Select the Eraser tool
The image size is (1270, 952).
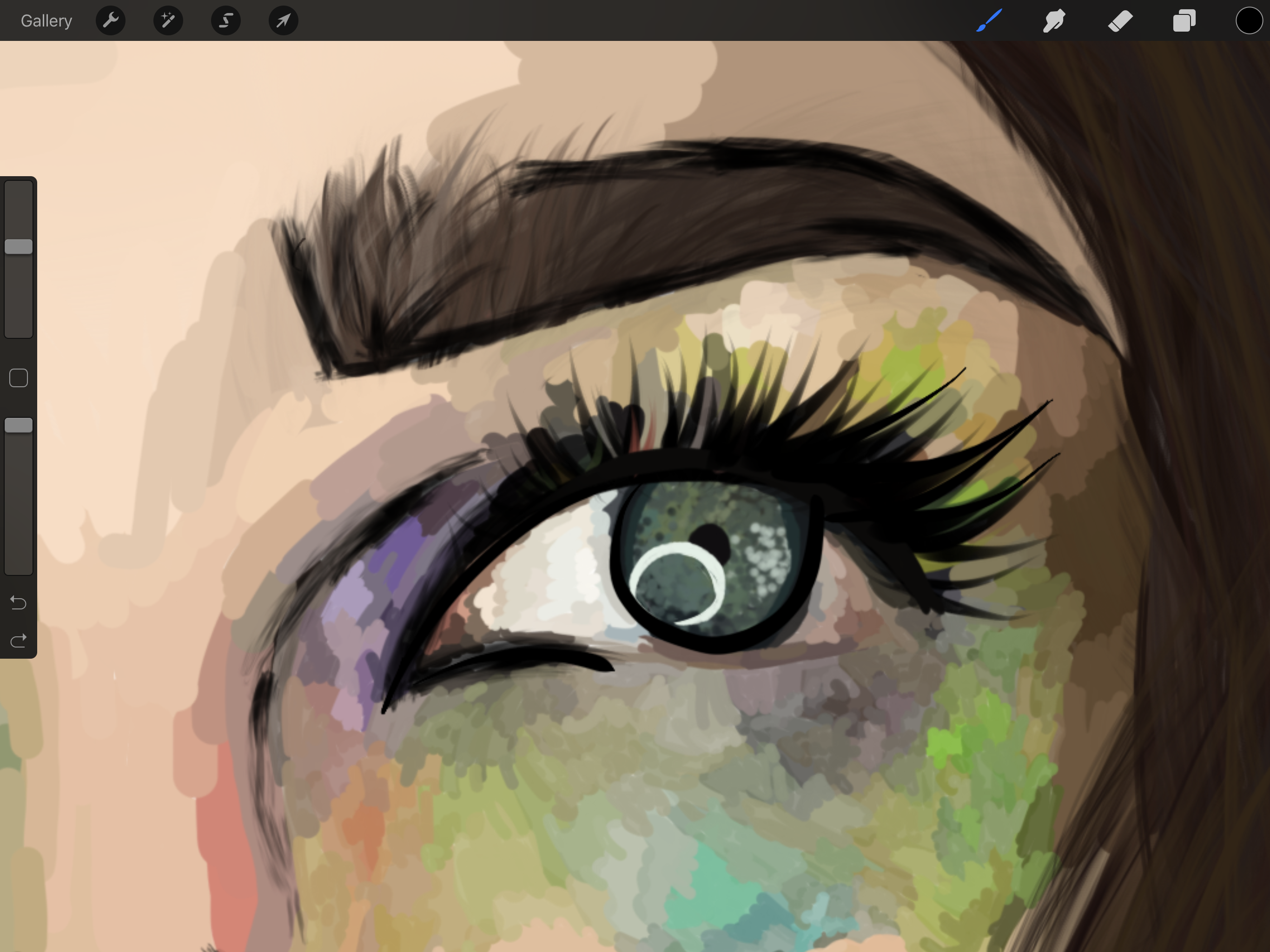[1119, 20]
